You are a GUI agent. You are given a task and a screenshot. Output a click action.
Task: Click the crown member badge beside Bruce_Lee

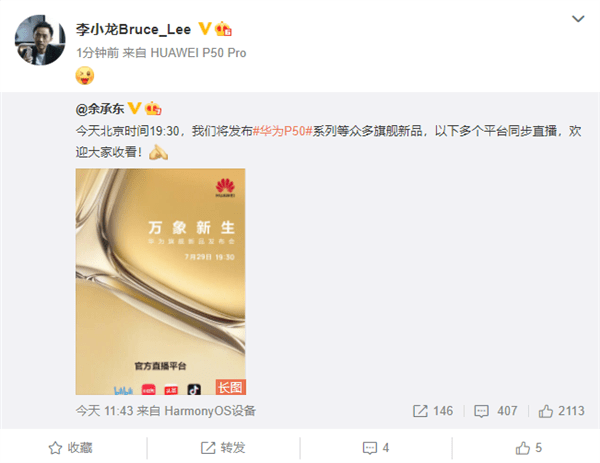(x=223, y=29)
